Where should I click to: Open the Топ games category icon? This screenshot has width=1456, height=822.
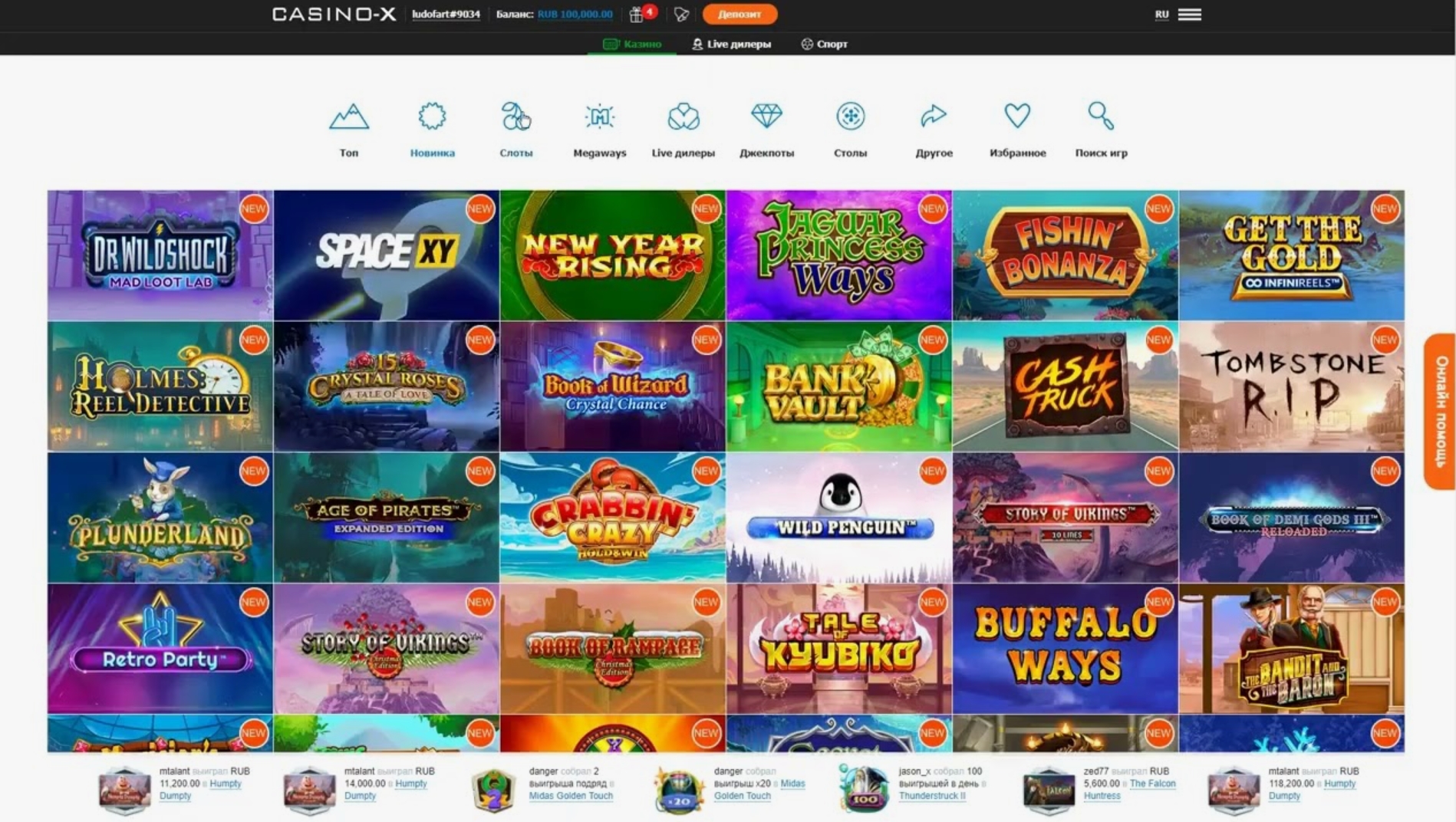[x=349, y=117]
